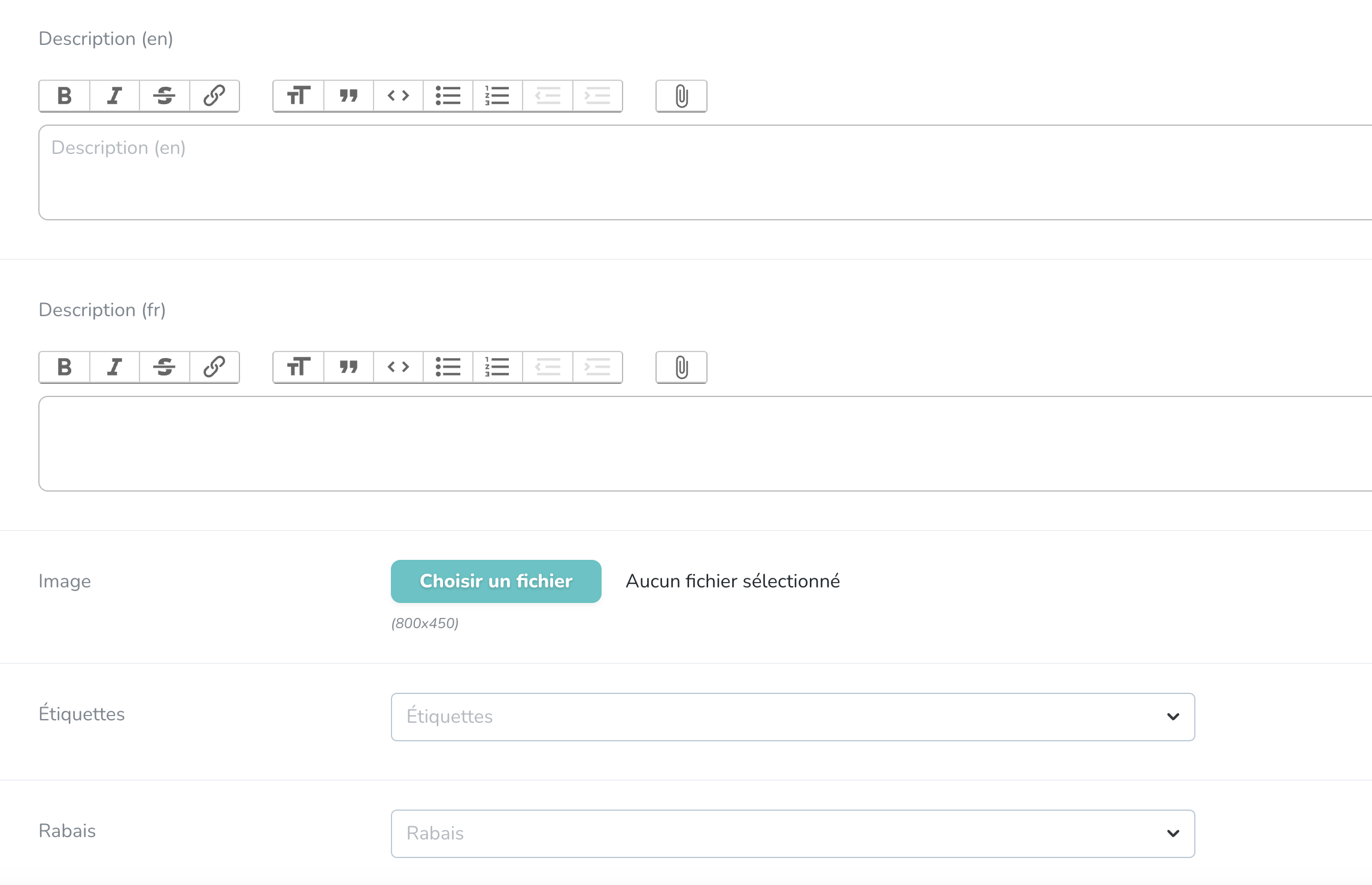
Task: Create numbered list in Description (fr) toolbar
Action: click(497, 367)
